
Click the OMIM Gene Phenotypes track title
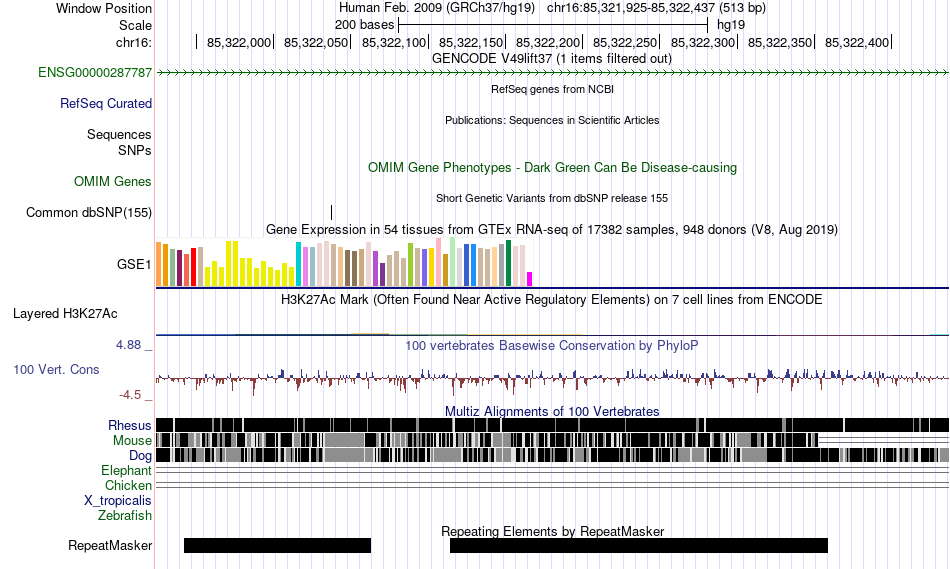(552, 168)
